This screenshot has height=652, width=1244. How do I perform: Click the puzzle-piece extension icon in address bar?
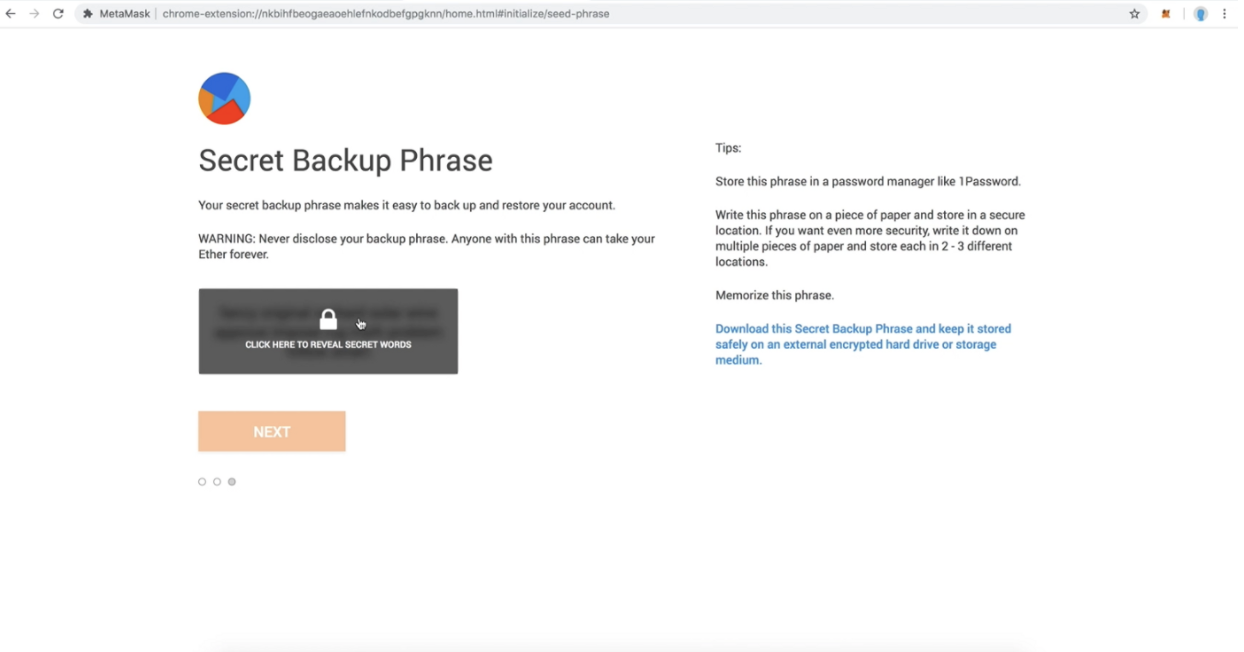[88, 14]
